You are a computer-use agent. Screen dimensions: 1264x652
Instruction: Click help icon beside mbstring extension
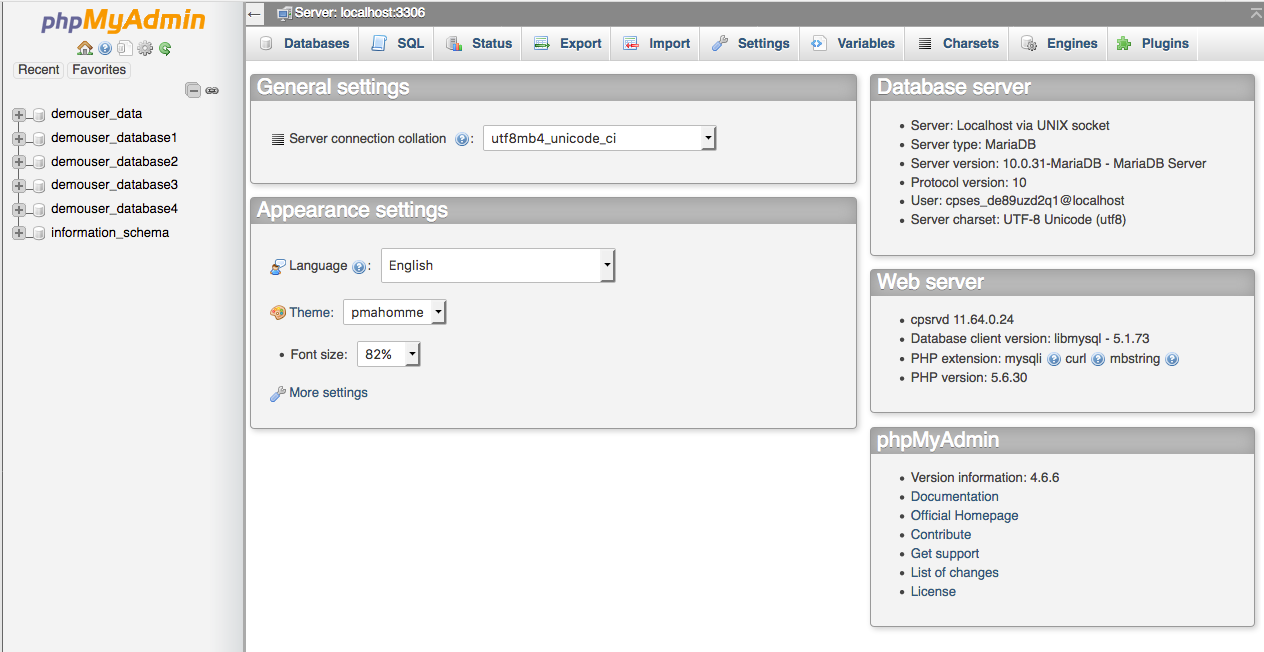(x=1171, y=358)
